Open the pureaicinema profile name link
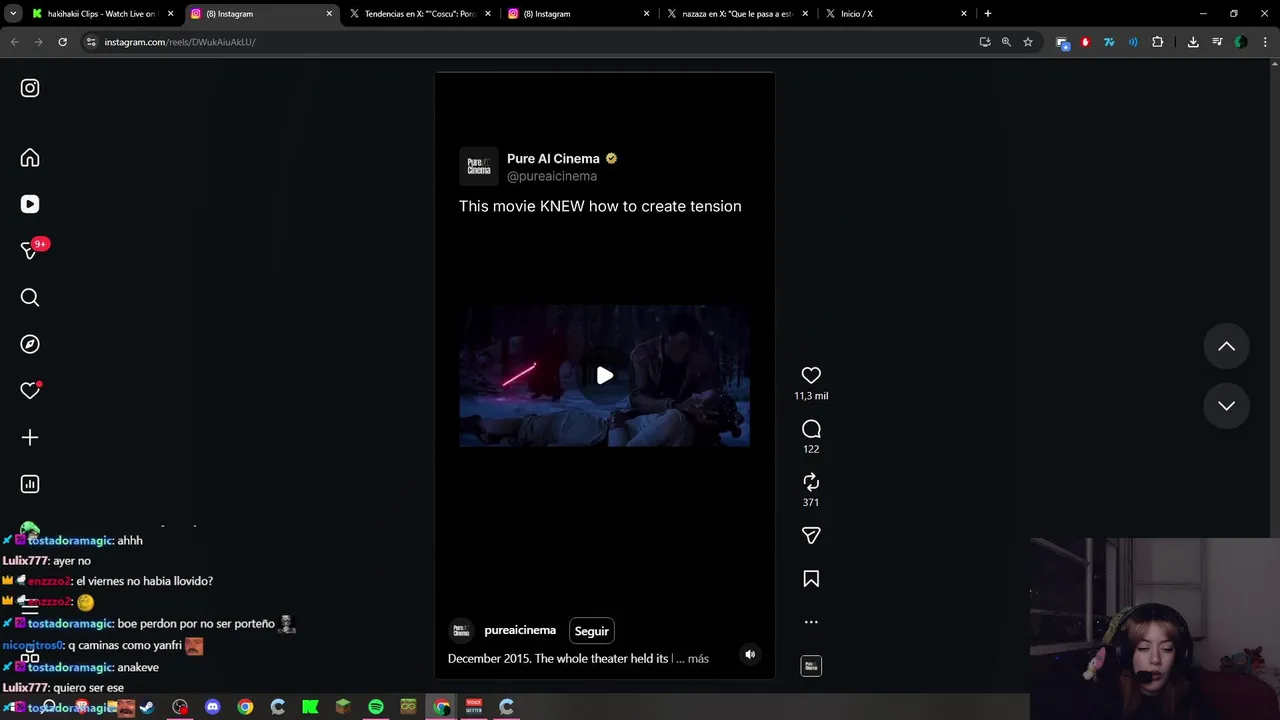The height and width of the screenshot is (720, 1280). 520,631
